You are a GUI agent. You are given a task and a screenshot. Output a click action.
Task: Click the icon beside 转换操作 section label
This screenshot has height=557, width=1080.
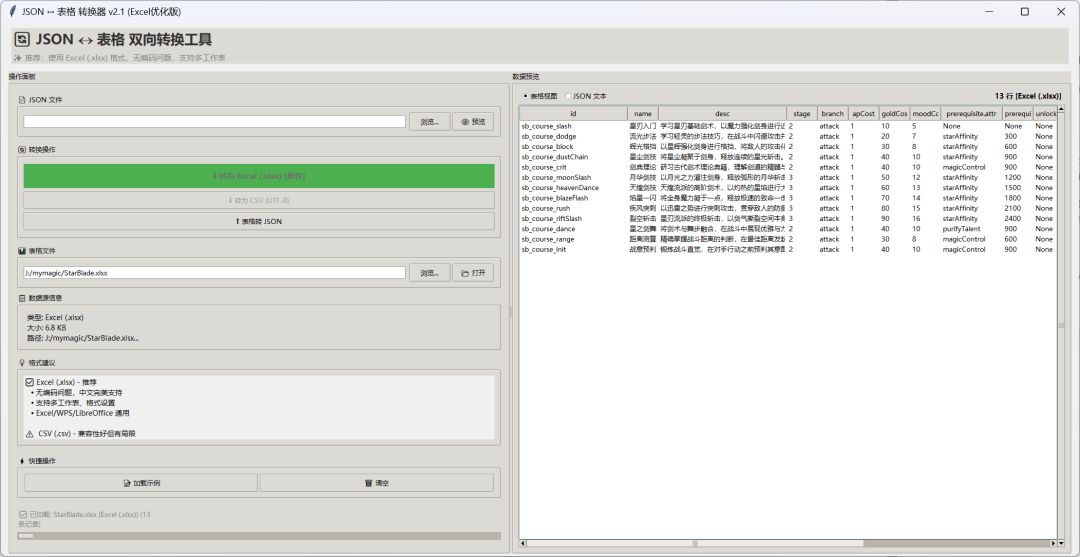click(22, 149)
